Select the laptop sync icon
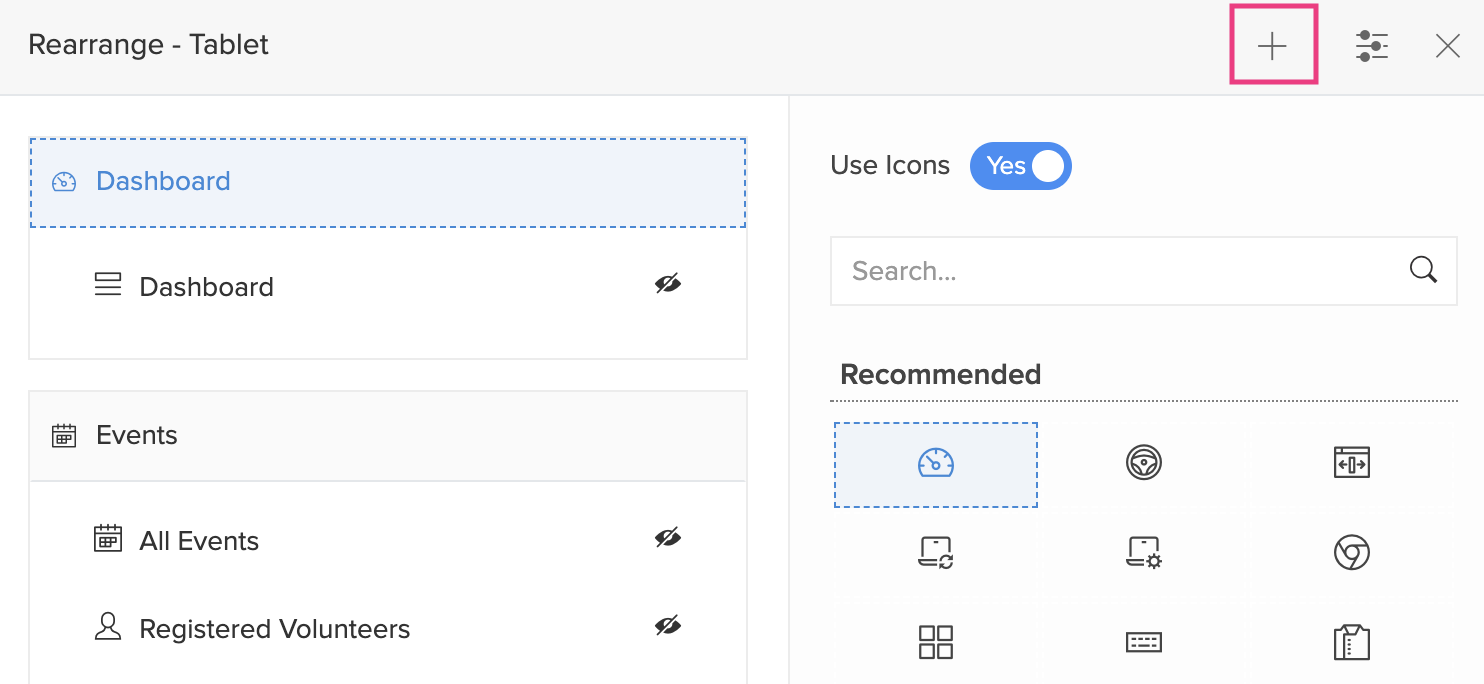1484x684 pixels. coord(935,552)
